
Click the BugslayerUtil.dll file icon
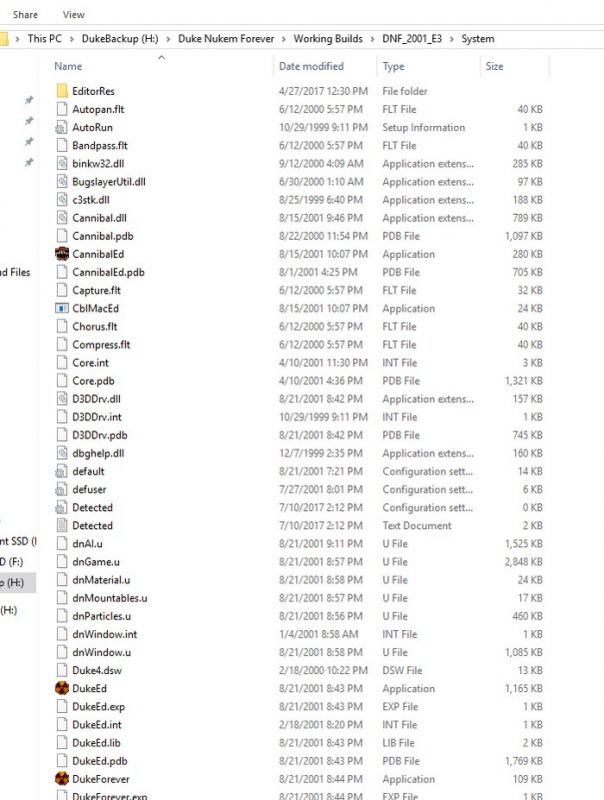coord(62,182)
